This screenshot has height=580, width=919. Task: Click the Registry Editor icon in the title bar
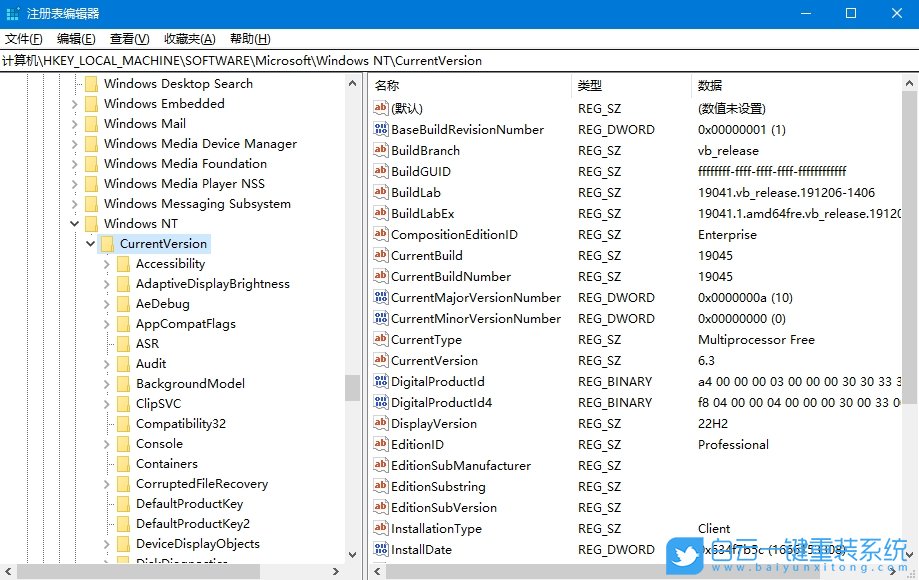[x=12, y=13]
